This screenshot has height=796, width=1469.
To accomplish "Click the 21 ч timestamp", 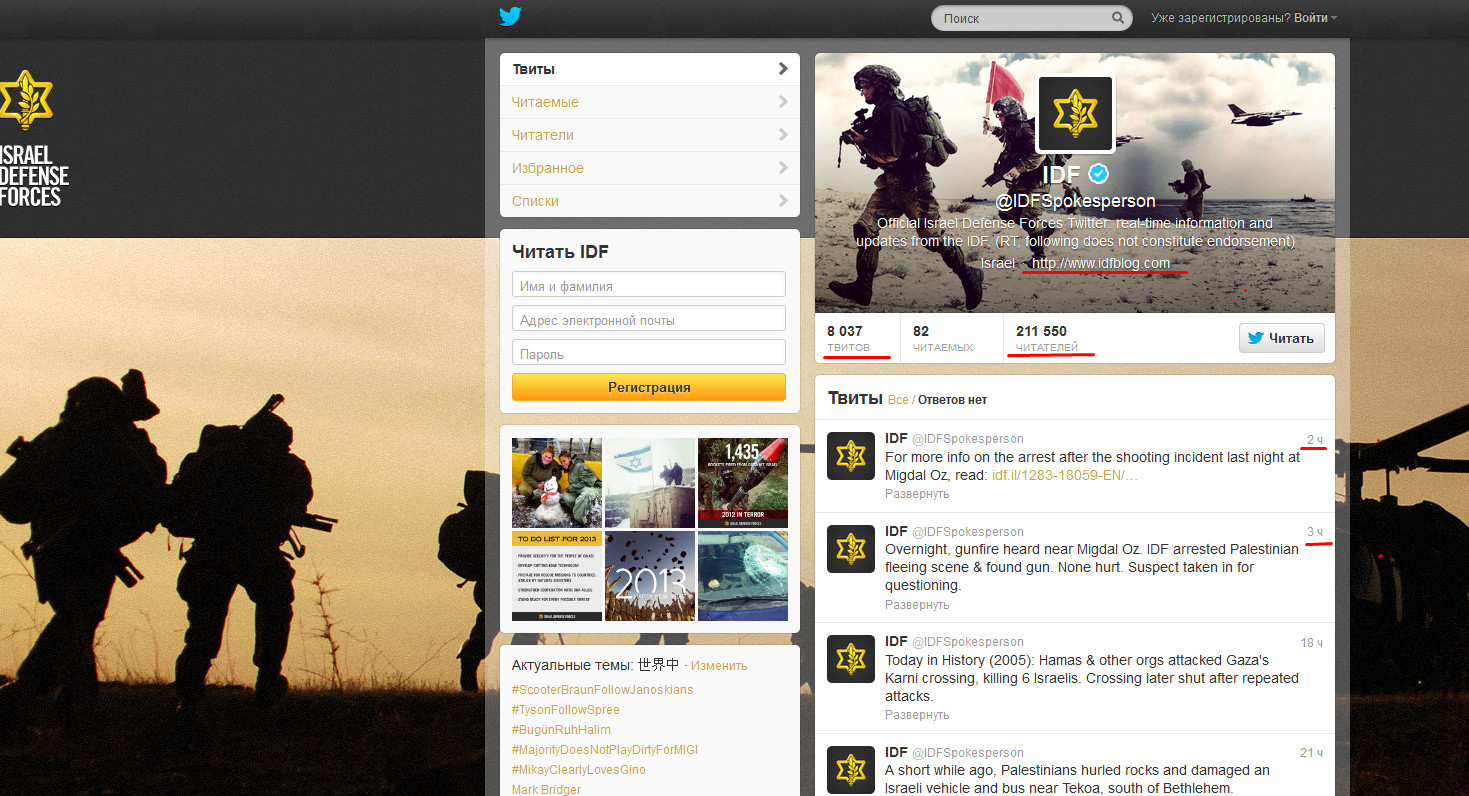I will point(1312,753).
